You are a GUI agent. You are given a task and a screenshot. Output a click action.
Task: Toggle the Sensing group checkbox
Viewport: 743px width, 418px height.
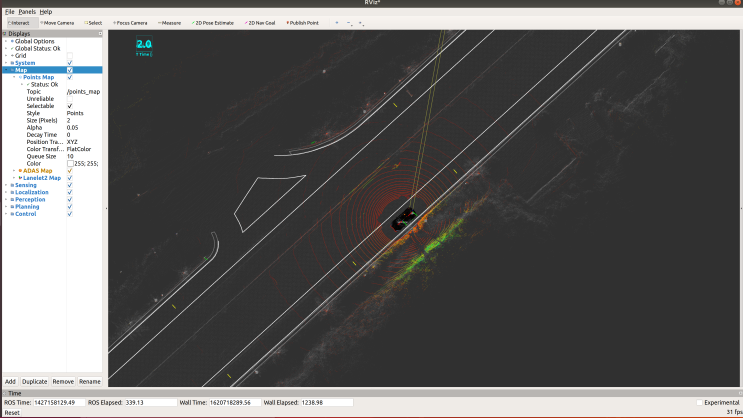pyautogui.click(x=70, y=185)
